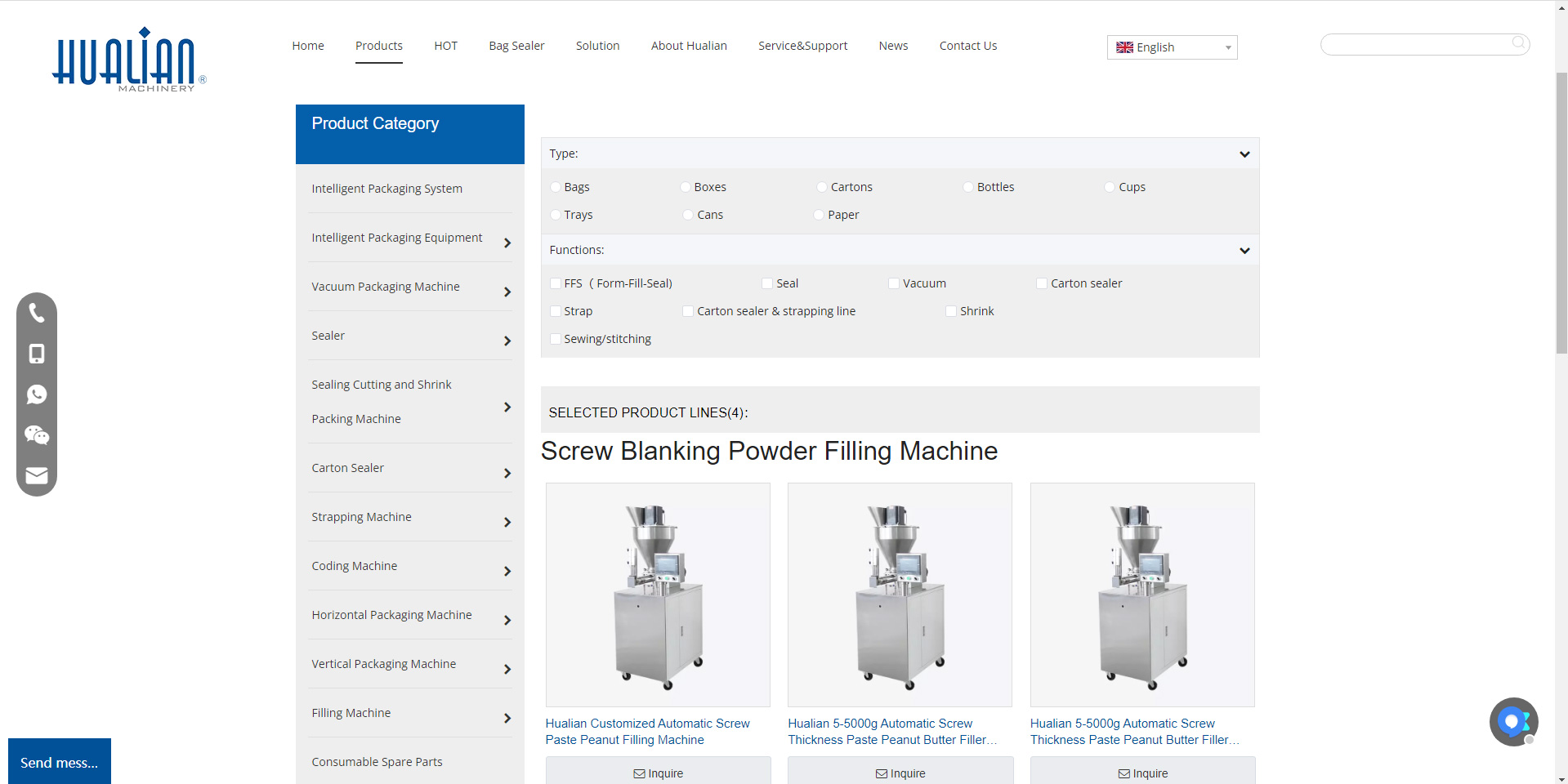Open the HOT menu item
1568x784 pixels.
(x=446, y=46)
